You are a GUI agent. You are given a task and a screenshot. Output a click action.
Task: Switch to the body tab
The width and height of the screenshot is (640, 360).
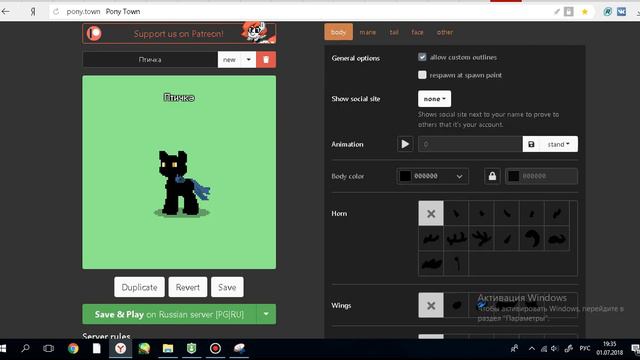338,32
